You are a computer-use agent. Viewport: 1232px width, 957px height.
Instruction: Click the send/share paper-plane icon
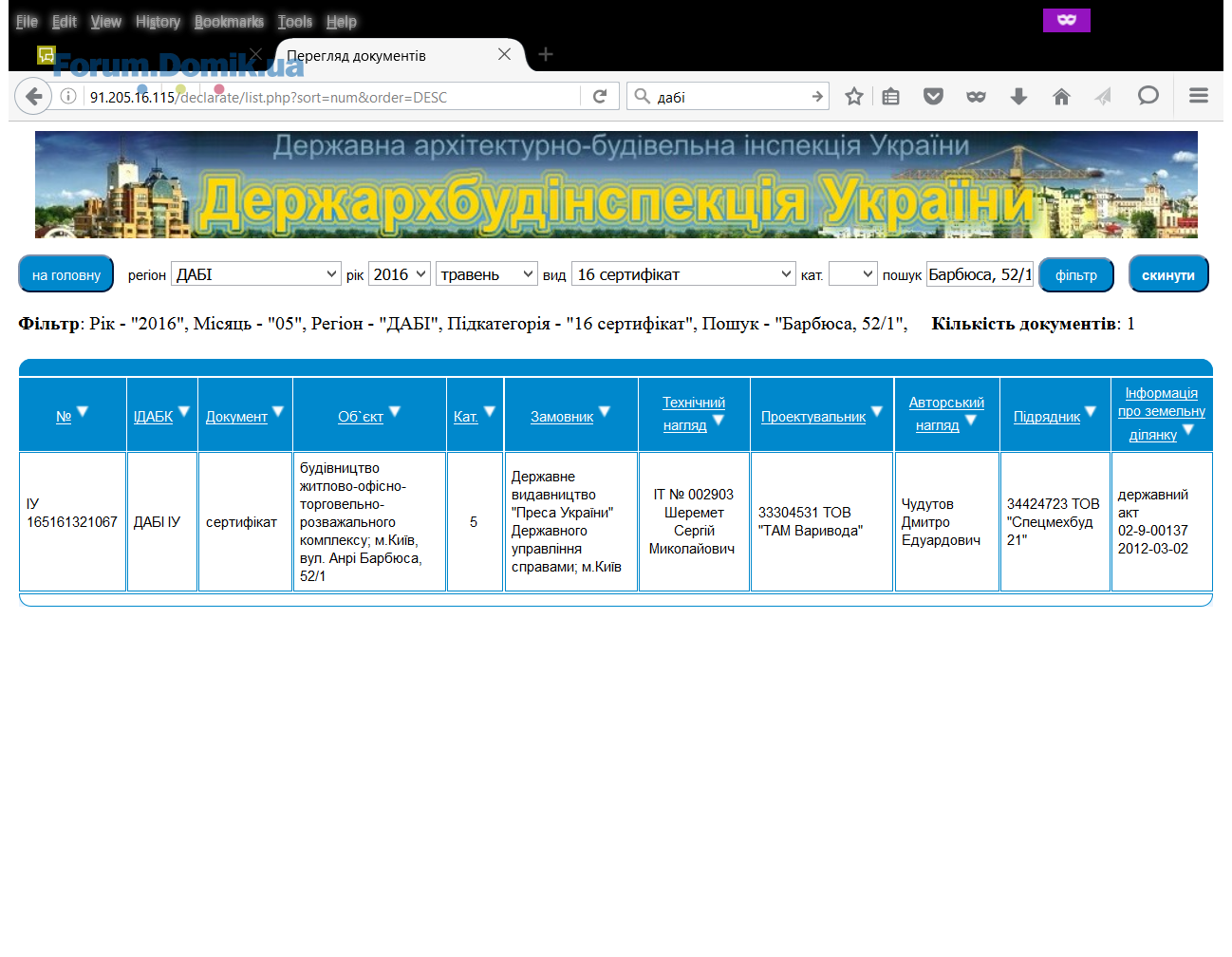tap(1103, 96)
